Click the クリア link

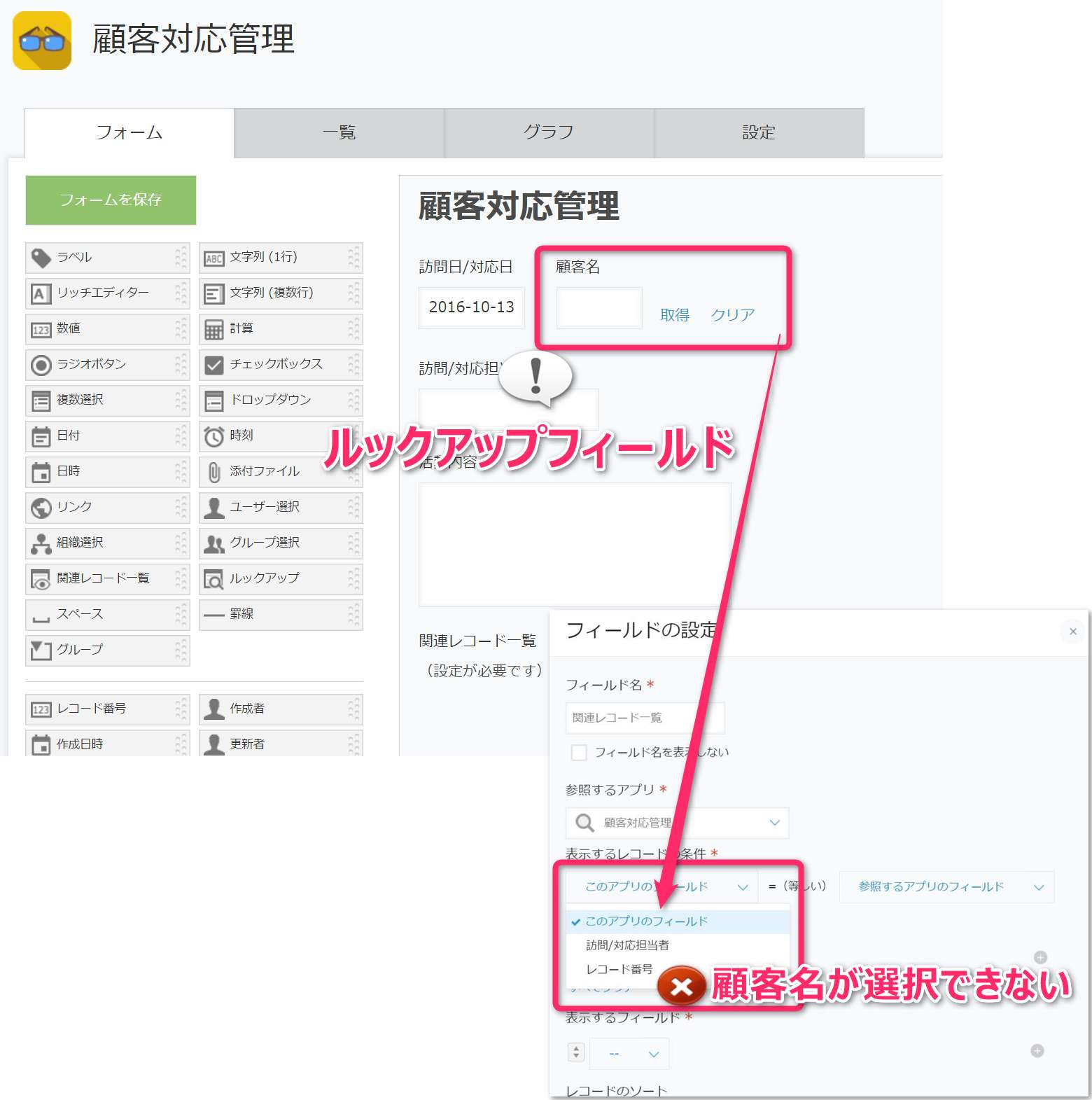pyautogui.click(x=733, y=315)
